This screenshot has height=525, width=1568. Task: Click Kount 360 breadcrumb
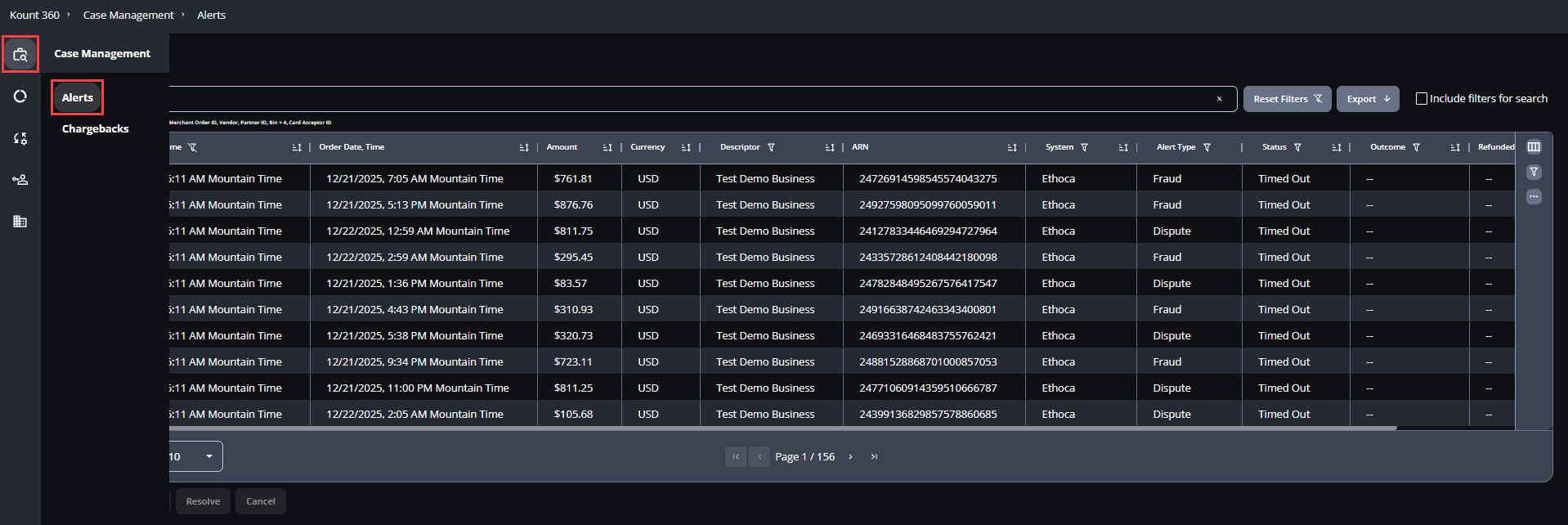[34, 16]
